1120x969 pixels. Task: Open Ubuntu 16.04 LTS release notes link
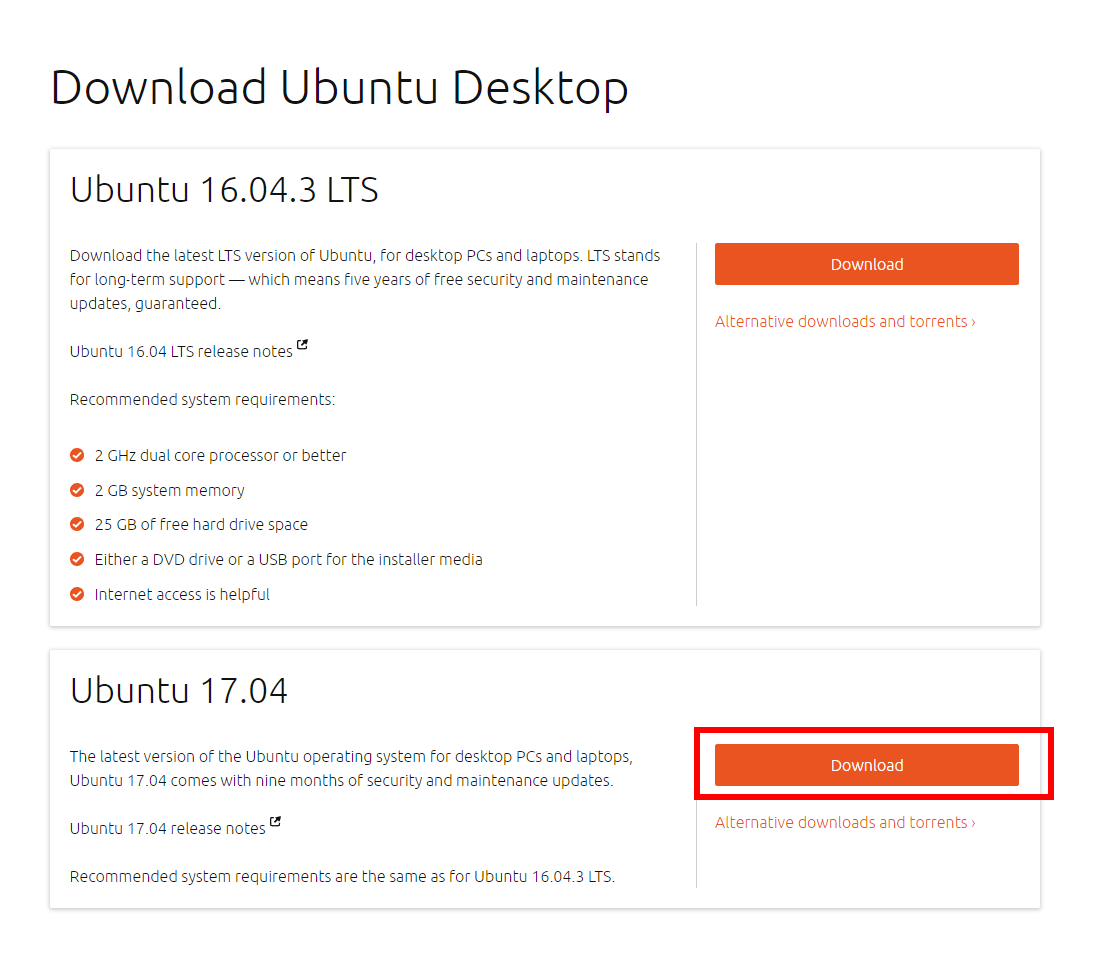(181, 351)
